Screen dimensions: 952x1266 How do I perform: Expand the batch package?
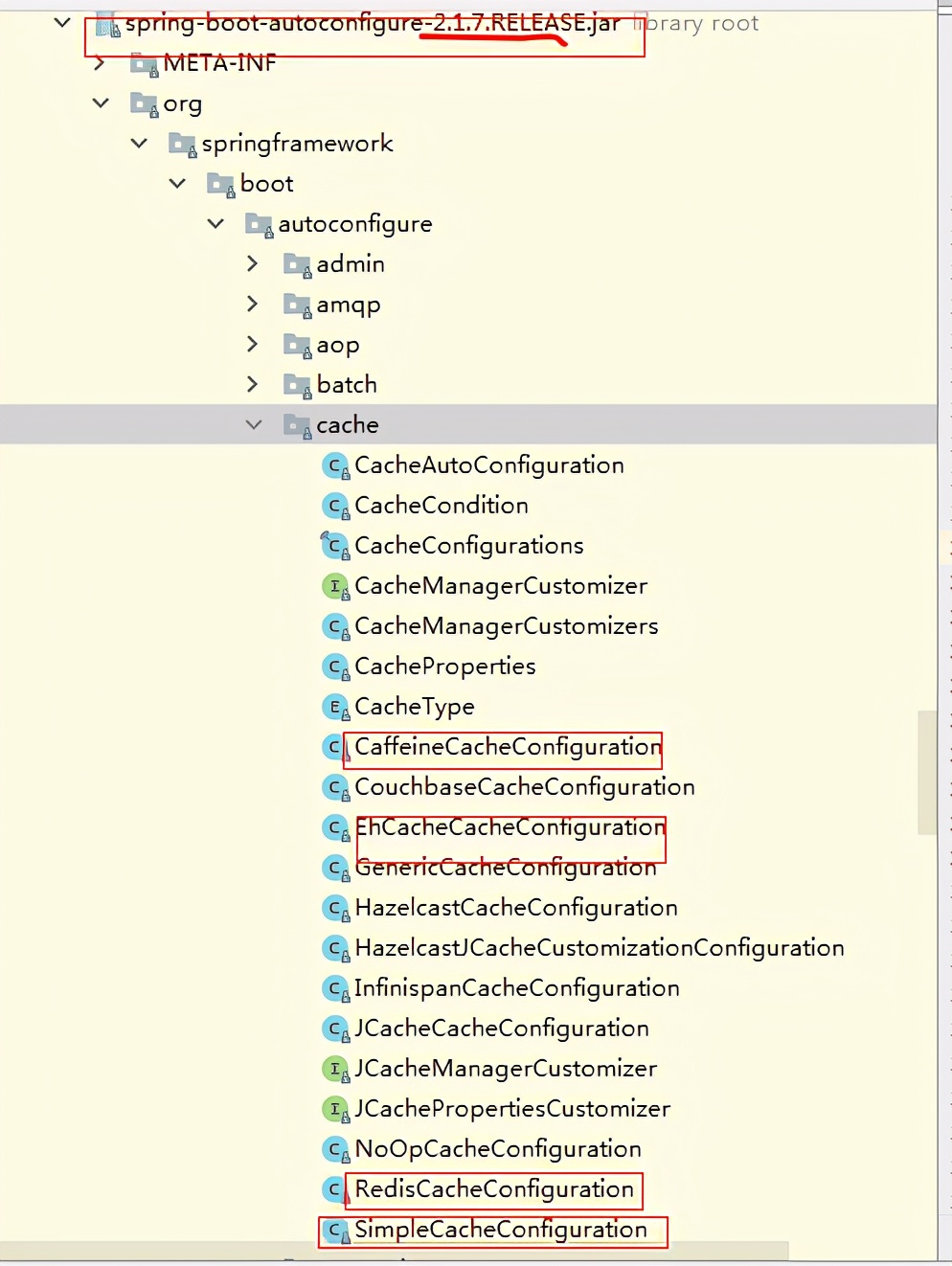coord(253,384)
